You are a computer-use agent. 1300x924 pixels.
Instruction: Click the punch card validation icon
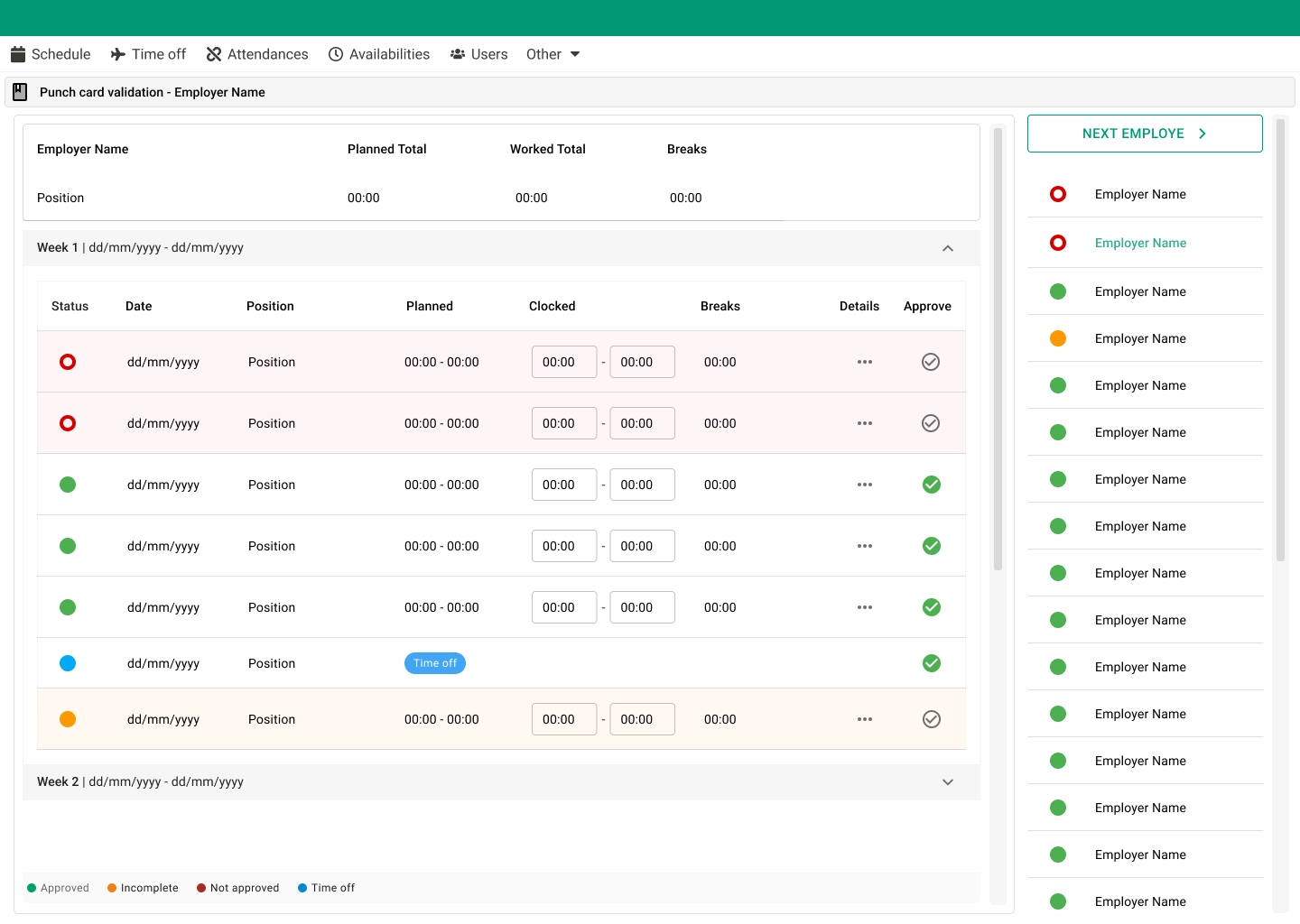[x=19, y=91]
